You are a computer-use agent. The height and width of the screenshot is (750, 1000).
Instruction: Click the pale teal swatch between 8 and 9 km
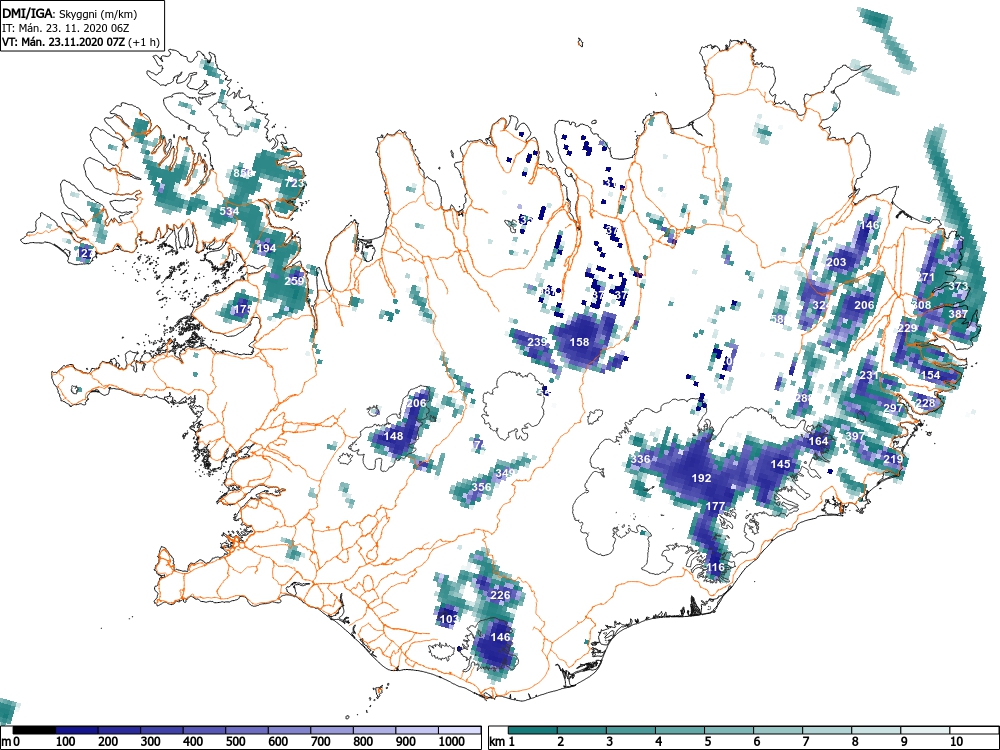click(876, 730)
